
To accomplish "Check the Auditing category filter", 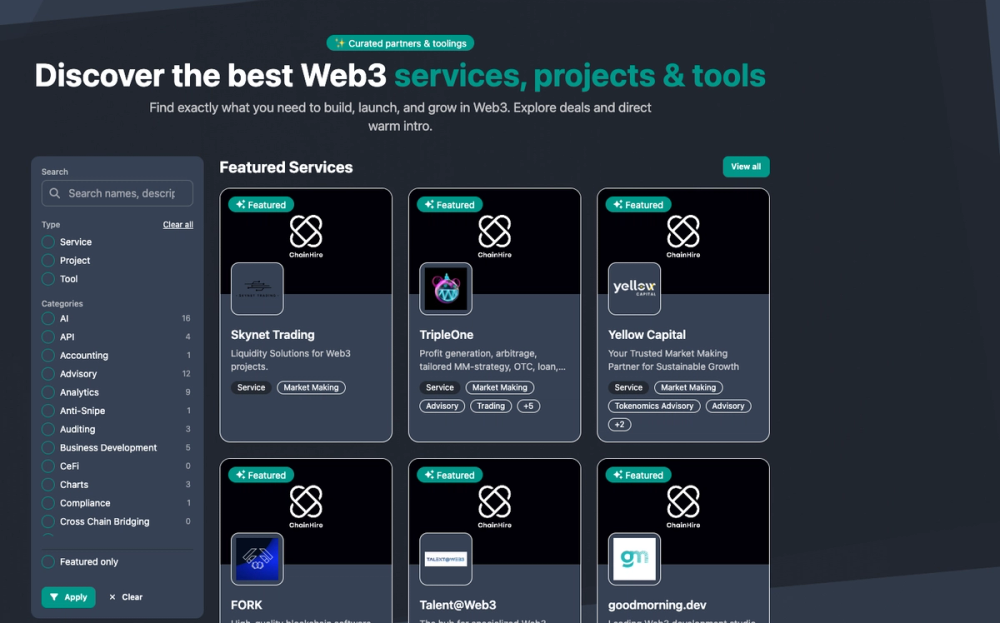I will pos(48,430).
